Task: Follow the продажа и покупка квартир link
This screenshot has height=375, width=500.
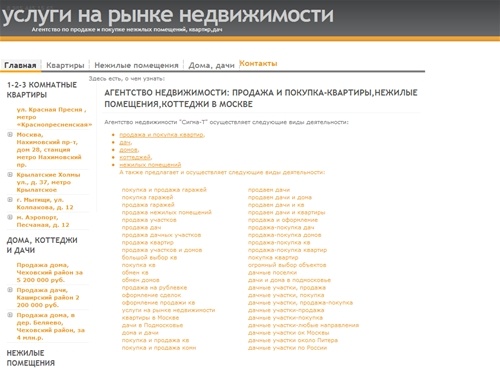Action: click(x=162, y=135)
